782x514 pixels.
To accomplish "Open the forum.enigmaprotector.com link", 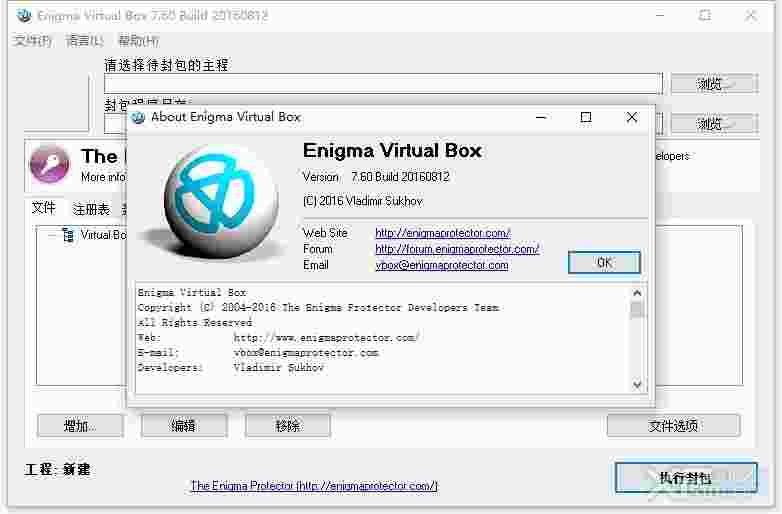I will 457,249.
